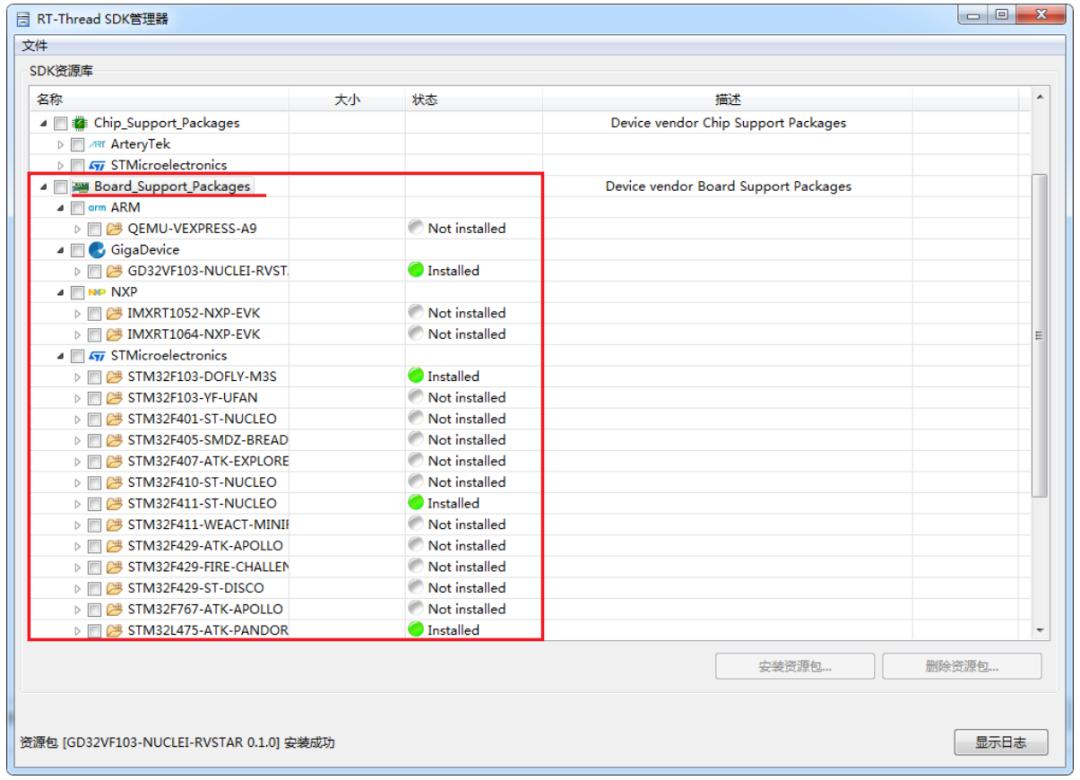
Task: Expand the ArteryTek tree node
Action: 61,145
